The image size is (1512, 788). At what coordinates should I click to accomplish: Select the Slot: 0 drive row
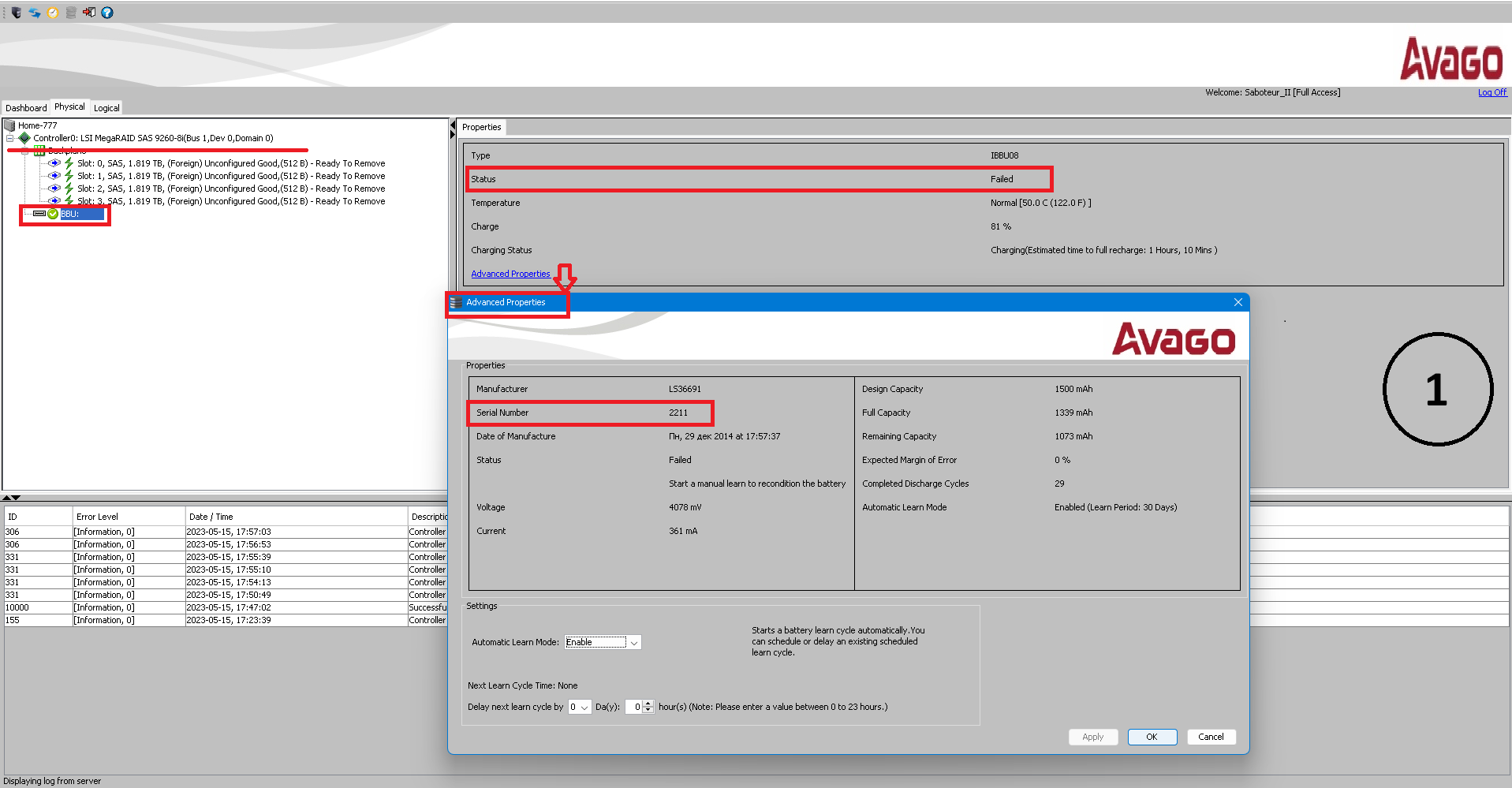[231, 163]
